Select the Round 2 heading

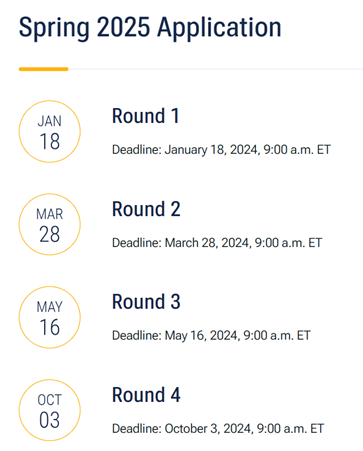tap(146, 209)
